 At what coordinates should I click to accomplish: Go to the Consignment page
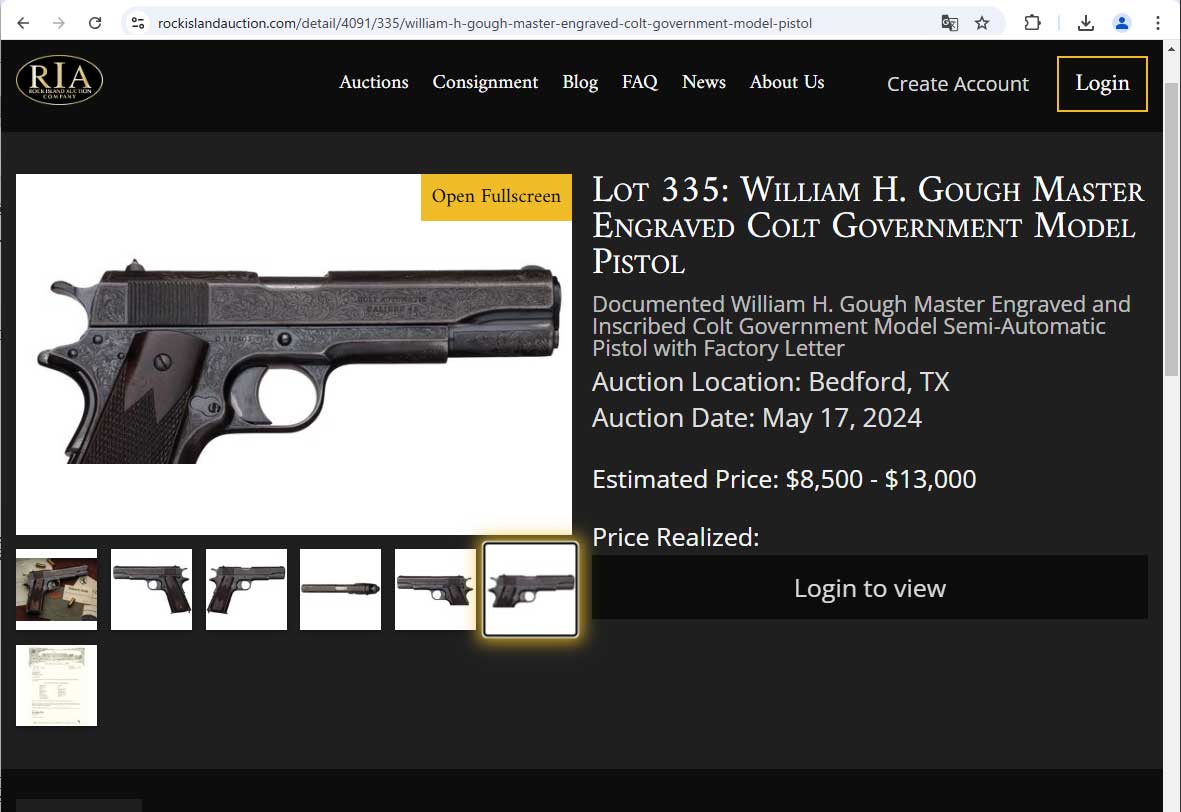pos(485,82)
